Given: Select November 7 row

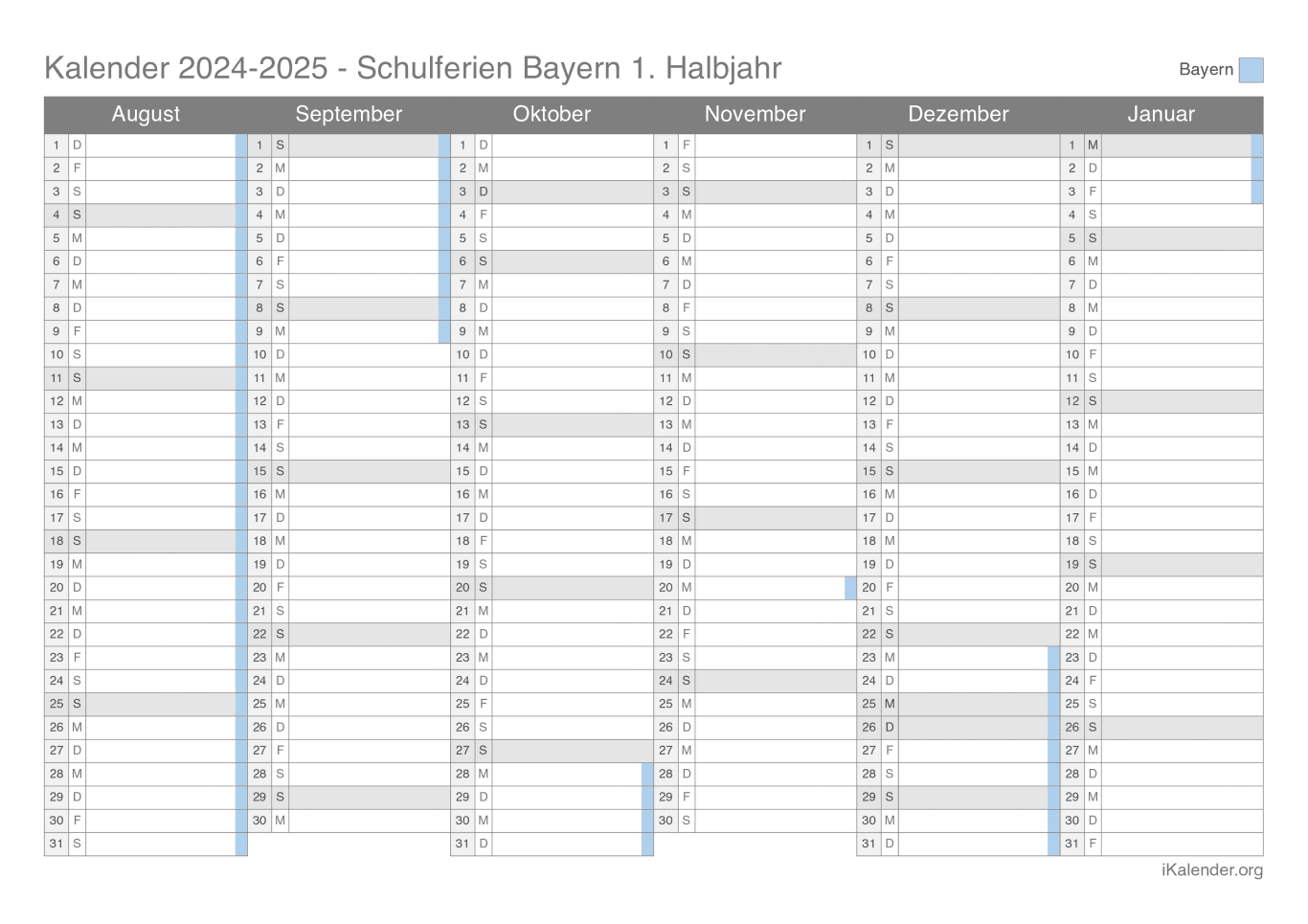Looking at the screenshot, I should tap(755, 284).
